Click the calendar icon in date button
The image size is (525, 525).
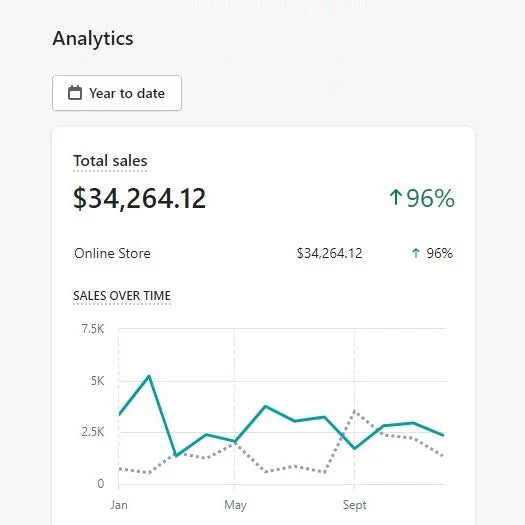click(75, 93)
